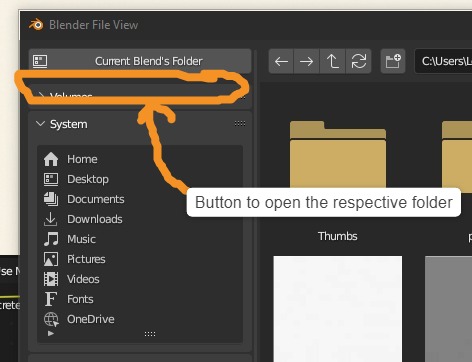Grab the System panel drag handle dots
The image size is (472, 362).
[x=240, y=124]
